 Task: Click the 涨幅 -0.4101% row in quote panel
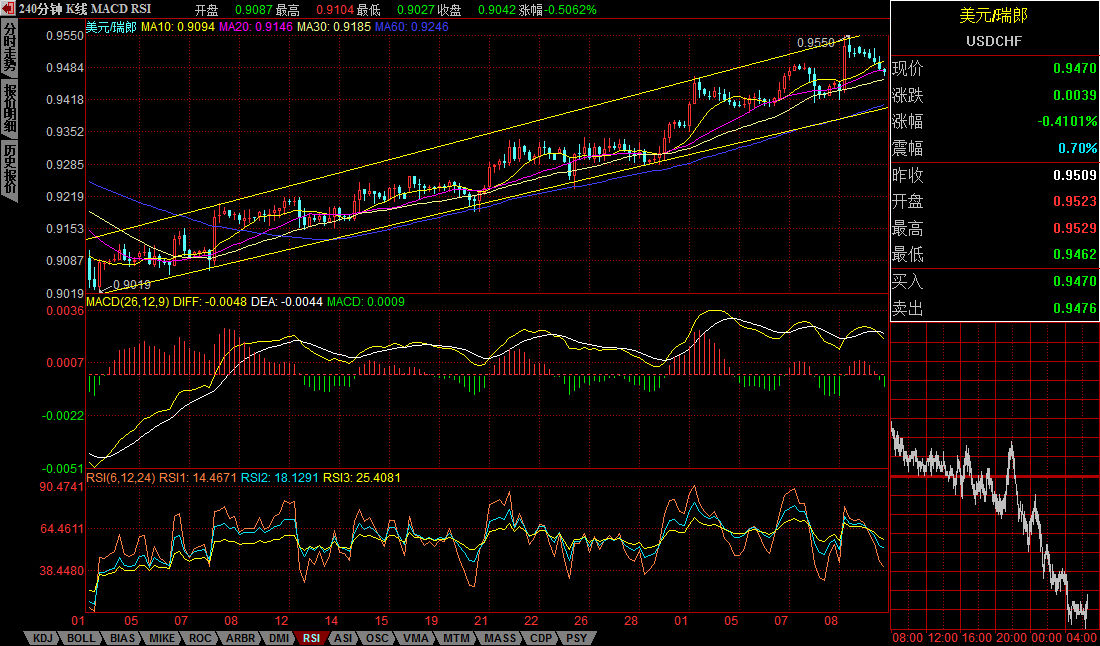tap(995, 121)
